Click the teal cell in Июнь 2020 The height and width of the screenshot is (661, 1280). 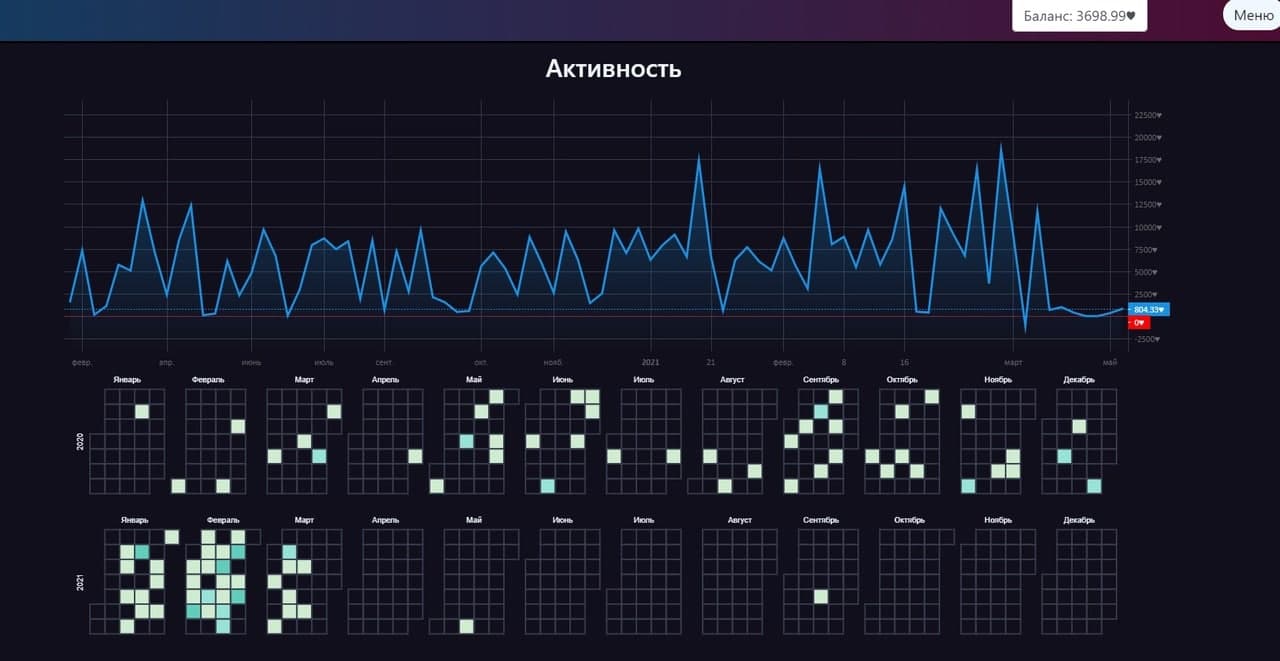pos(548,486)
